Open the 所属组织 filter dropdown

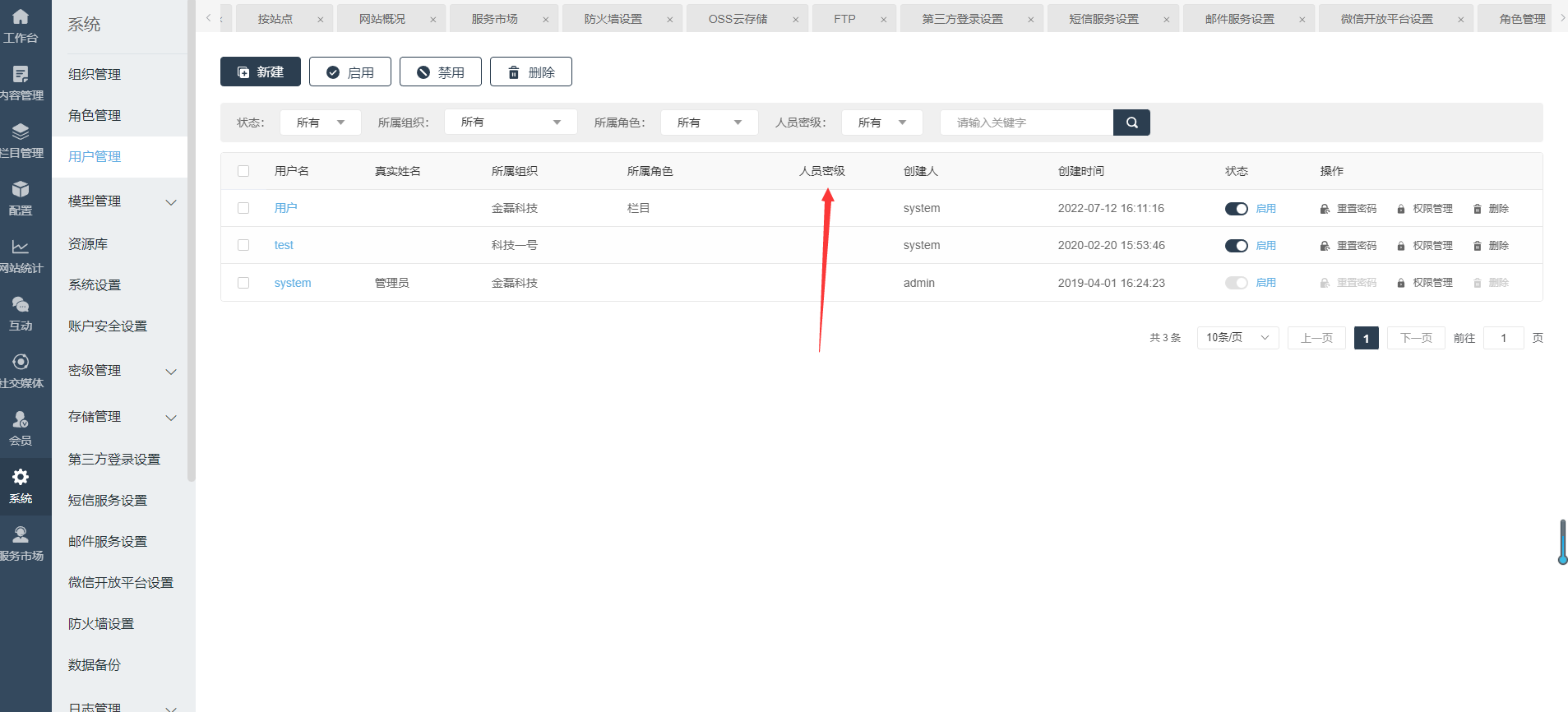point(511,123)
